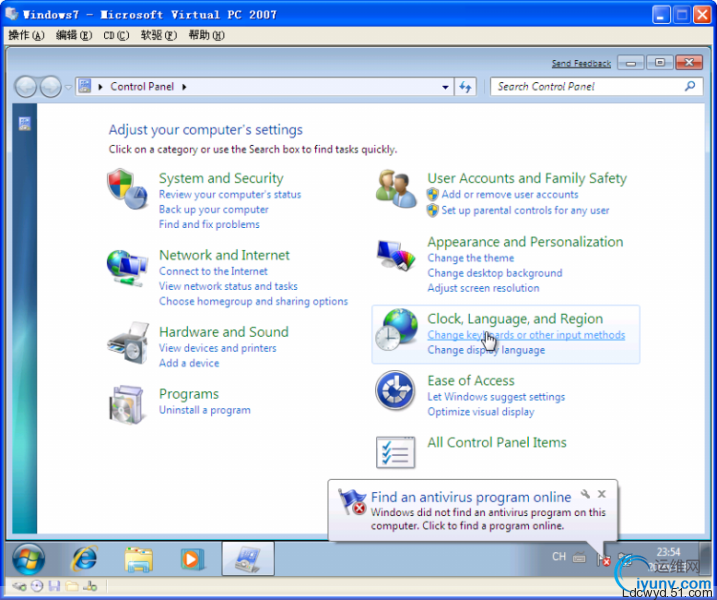The width and height of the screenshot is (717, 600).
Task: Open the 帮助(H) menu
Action: (206, 35)
